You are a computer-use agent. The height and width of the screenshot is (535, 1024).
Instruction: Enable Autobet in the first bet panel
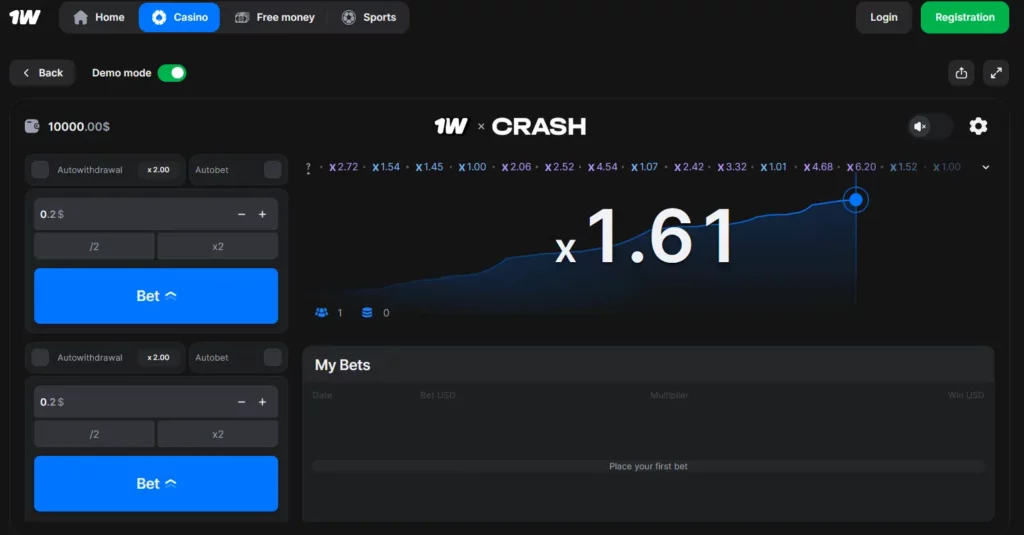272,170
